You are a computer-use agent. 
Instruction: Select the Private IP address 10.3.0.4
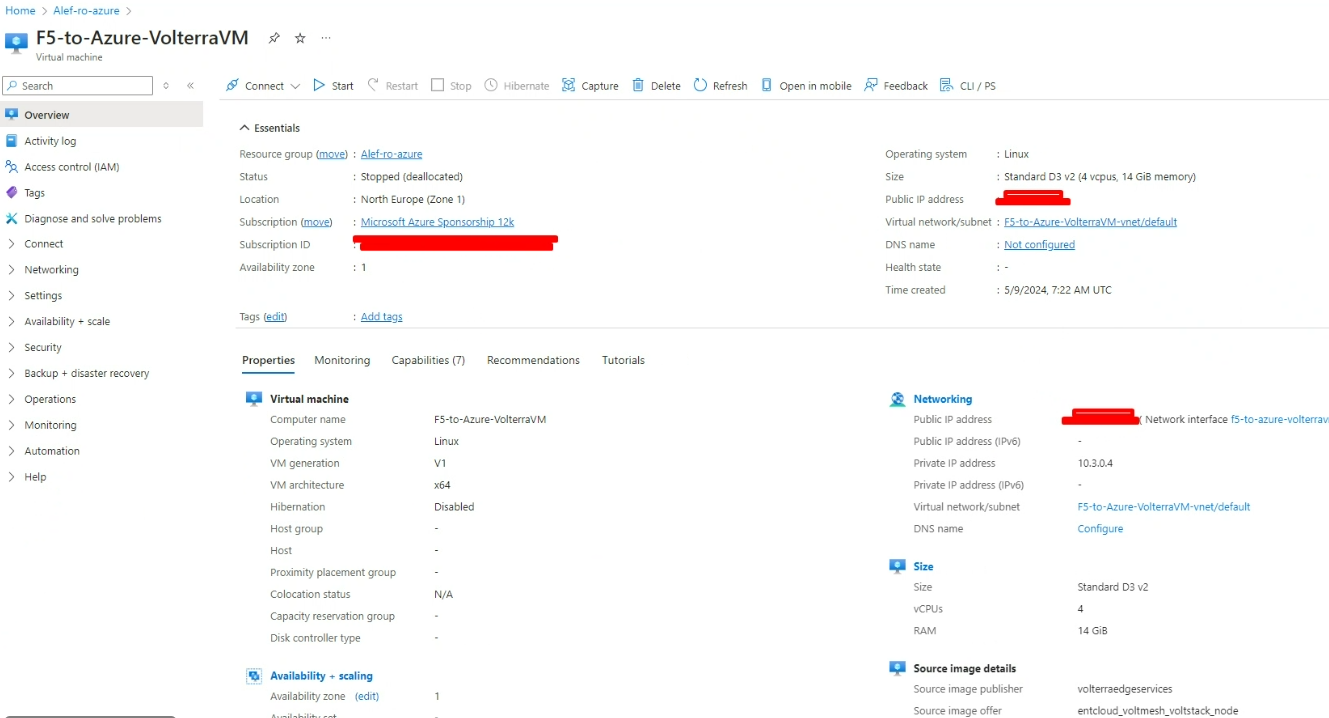pos(1095,464)
